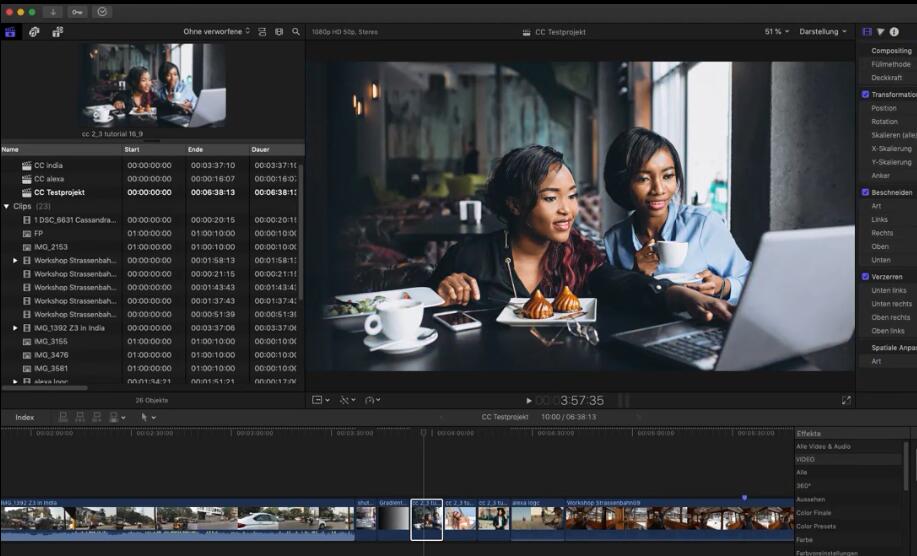Select Alle Video & Audio effects category

tap(823, 447)
